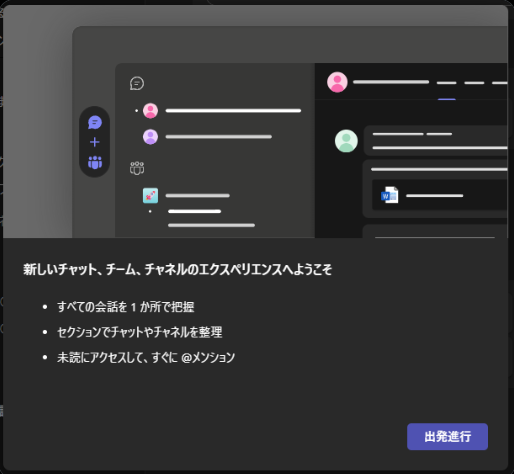This screenshot has height=474, width=514.
Task: Select the purple avatar in chat list
Action: tap(150, 137)
